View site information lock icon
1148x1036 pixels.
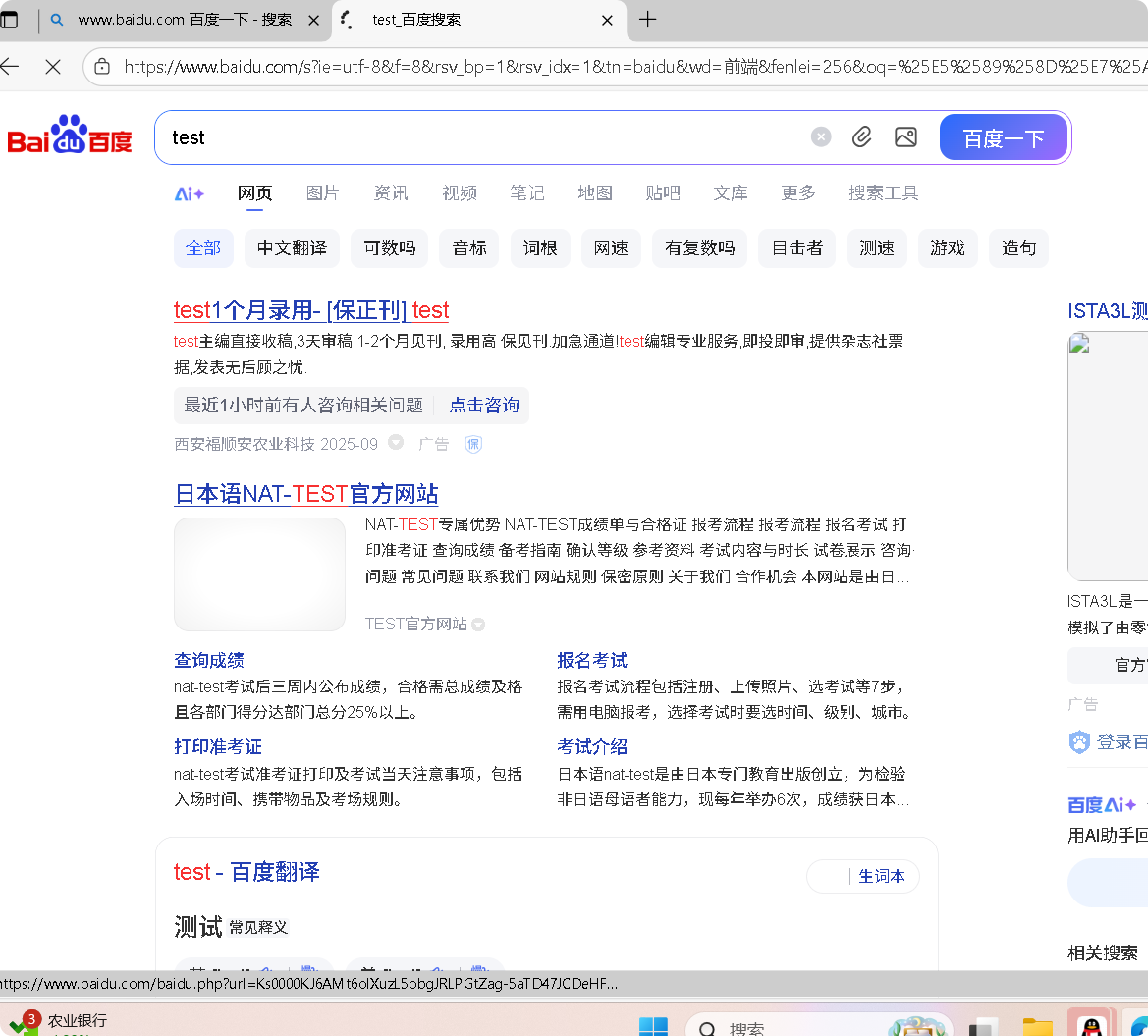coord(102,67)
